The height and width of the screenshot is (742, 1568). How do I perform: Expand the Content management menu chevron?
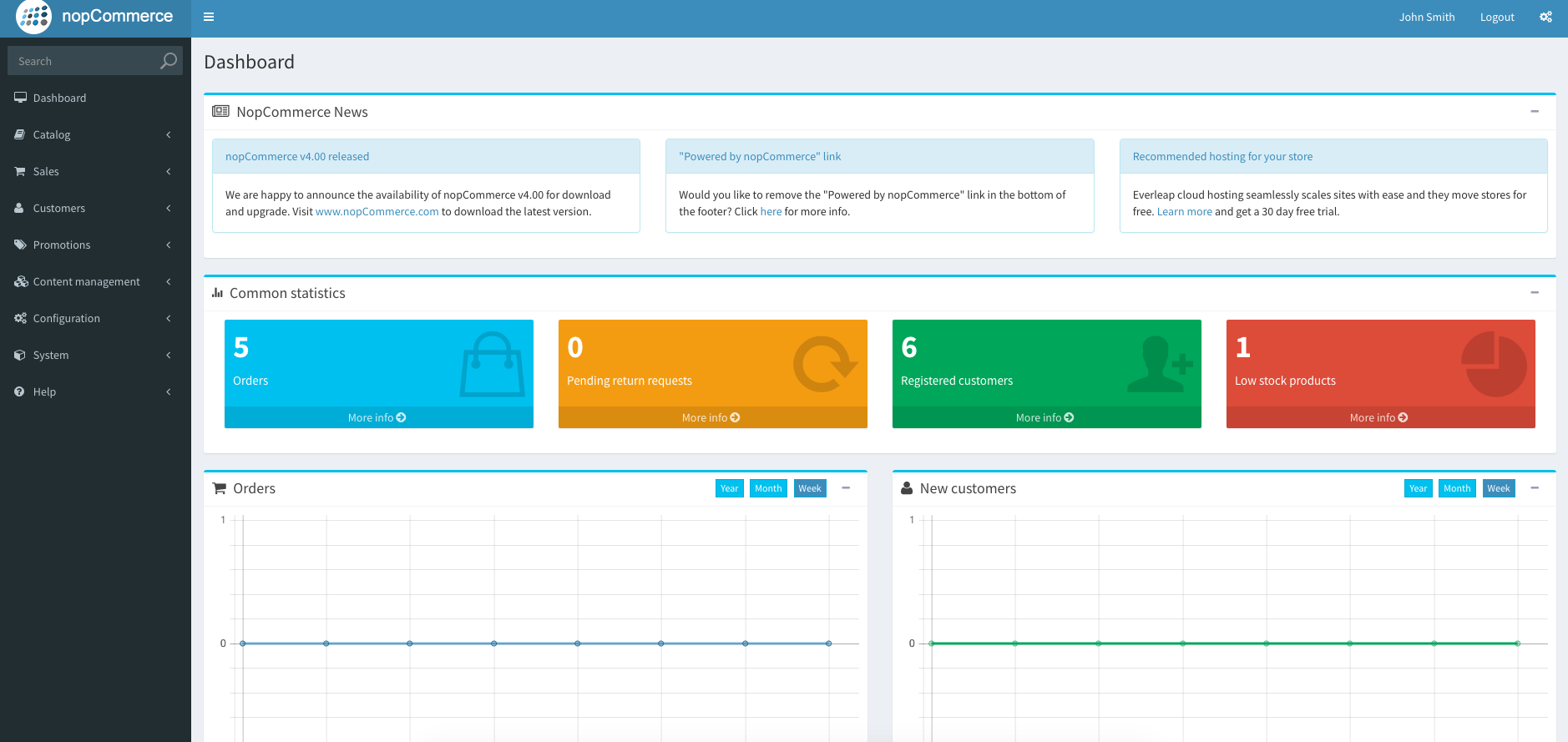point(169,281)
